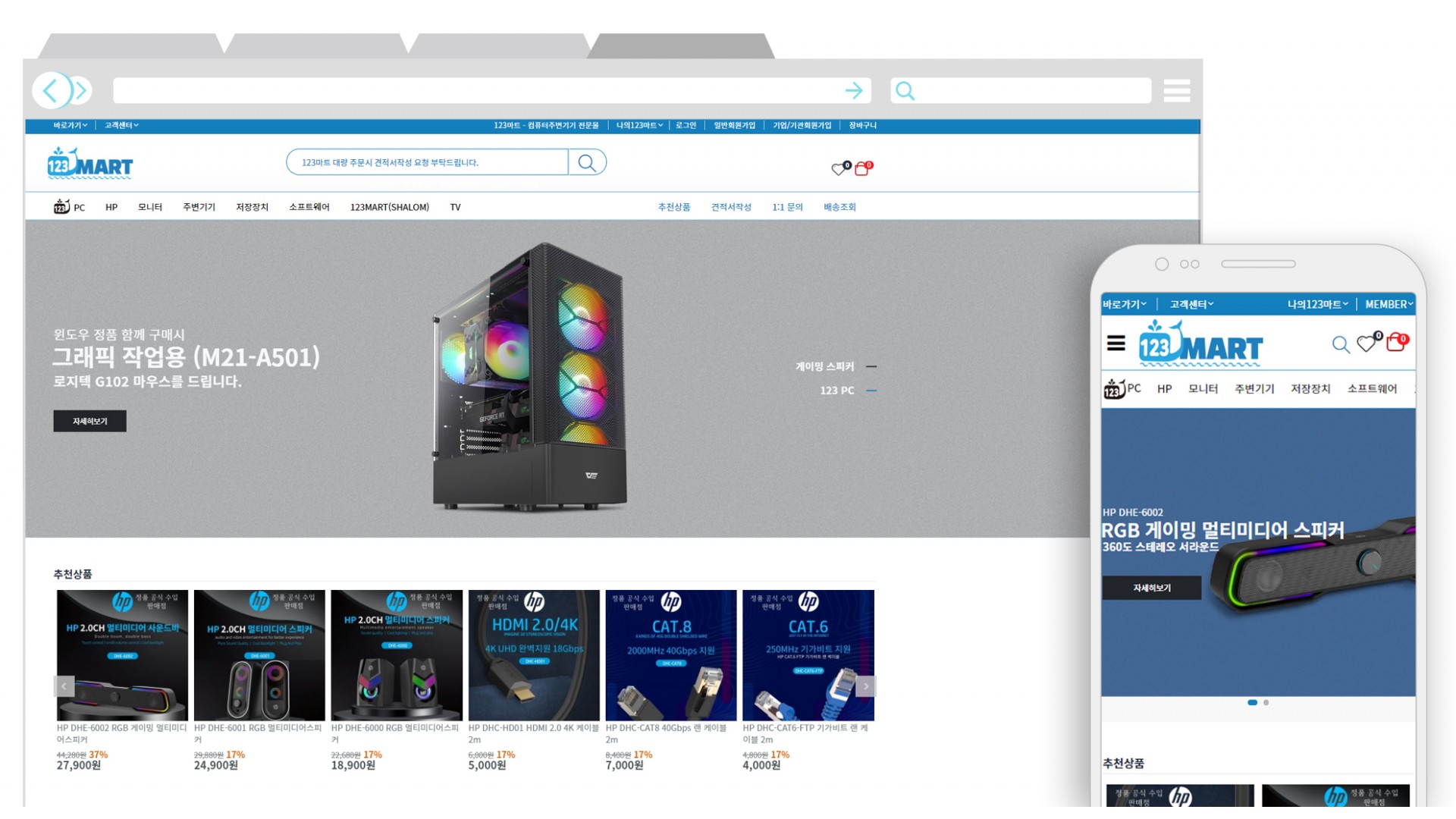Open HP DHE-6001 RGB speaker product thumbnail
Screen dimensions: 1456x819
[x=259, y=655]
